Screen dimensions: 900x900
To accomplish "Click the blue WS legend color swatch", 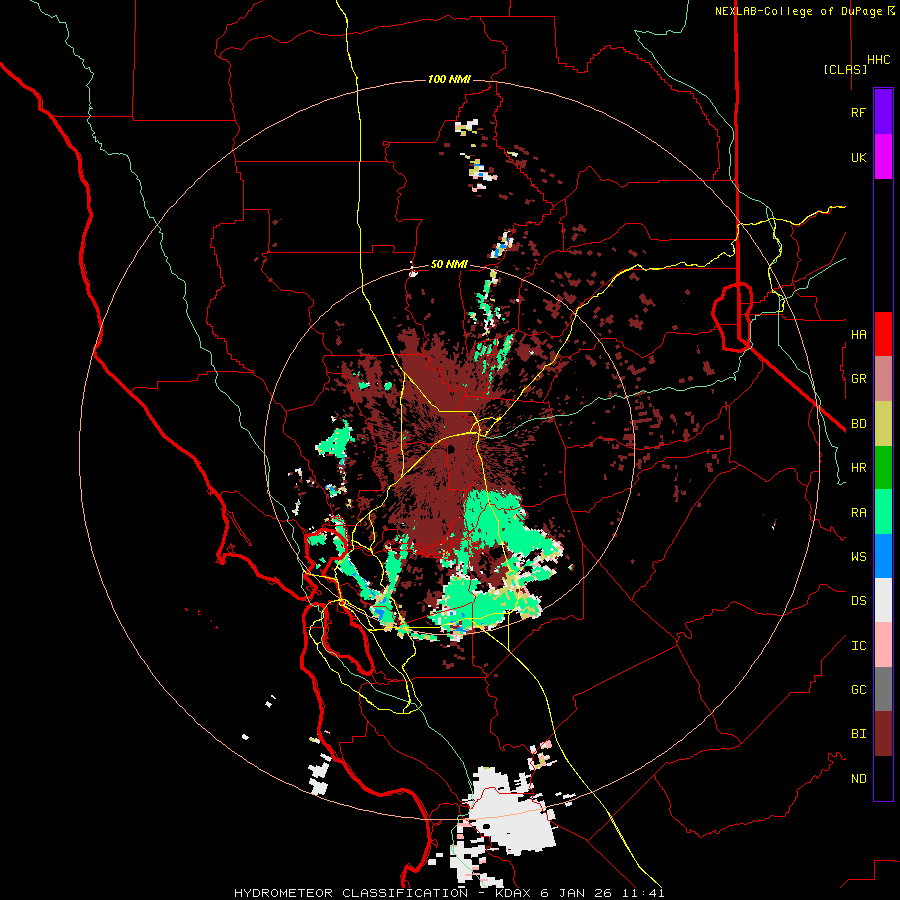I will pos(883,557).
